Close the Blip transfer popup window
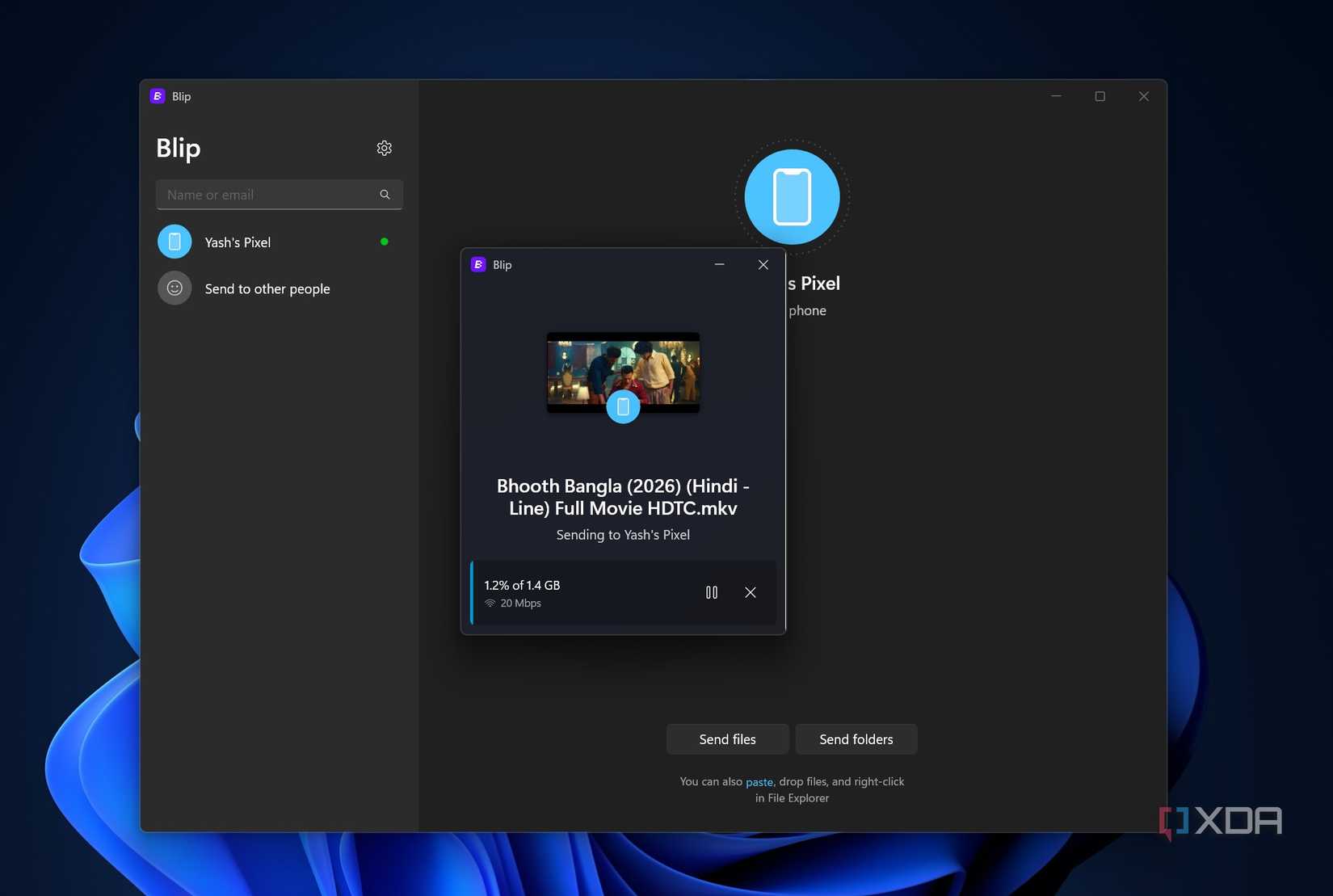This screenshot has height=896, width=1333. pyautogui.click(x=763, y=264)
